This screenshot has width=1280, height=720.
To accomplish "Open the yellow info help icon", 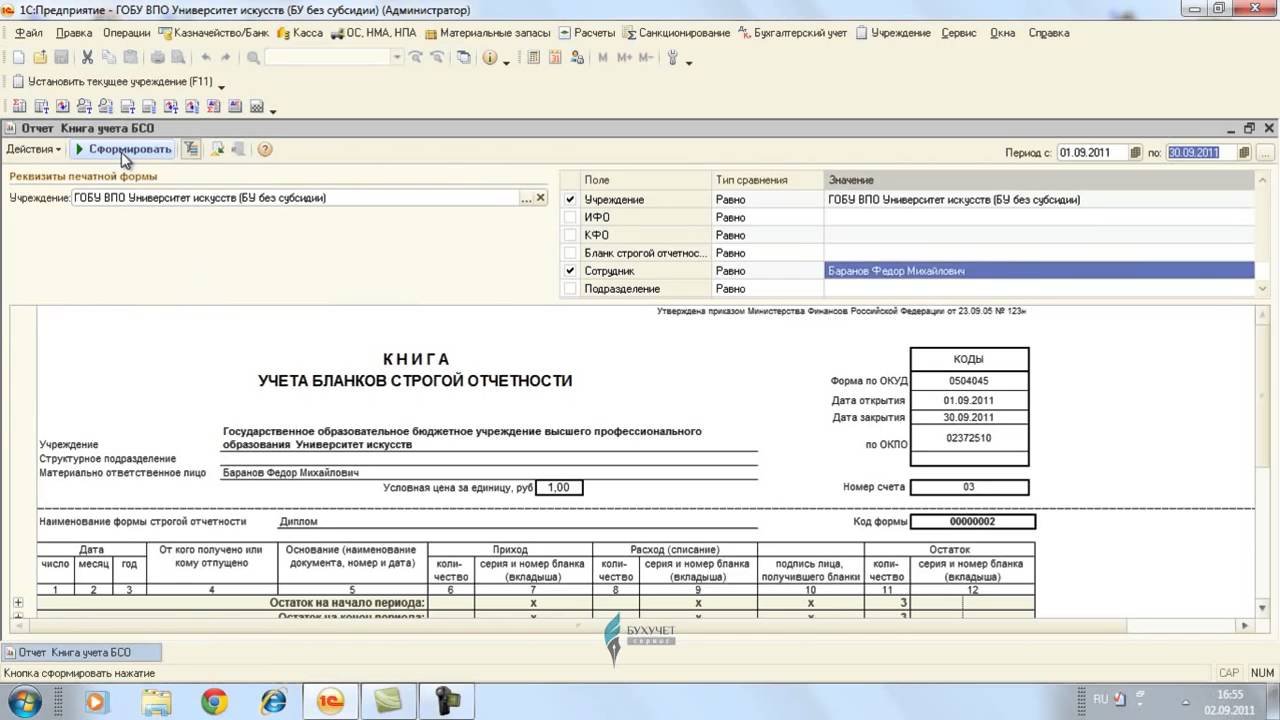I will pos(490,58).
